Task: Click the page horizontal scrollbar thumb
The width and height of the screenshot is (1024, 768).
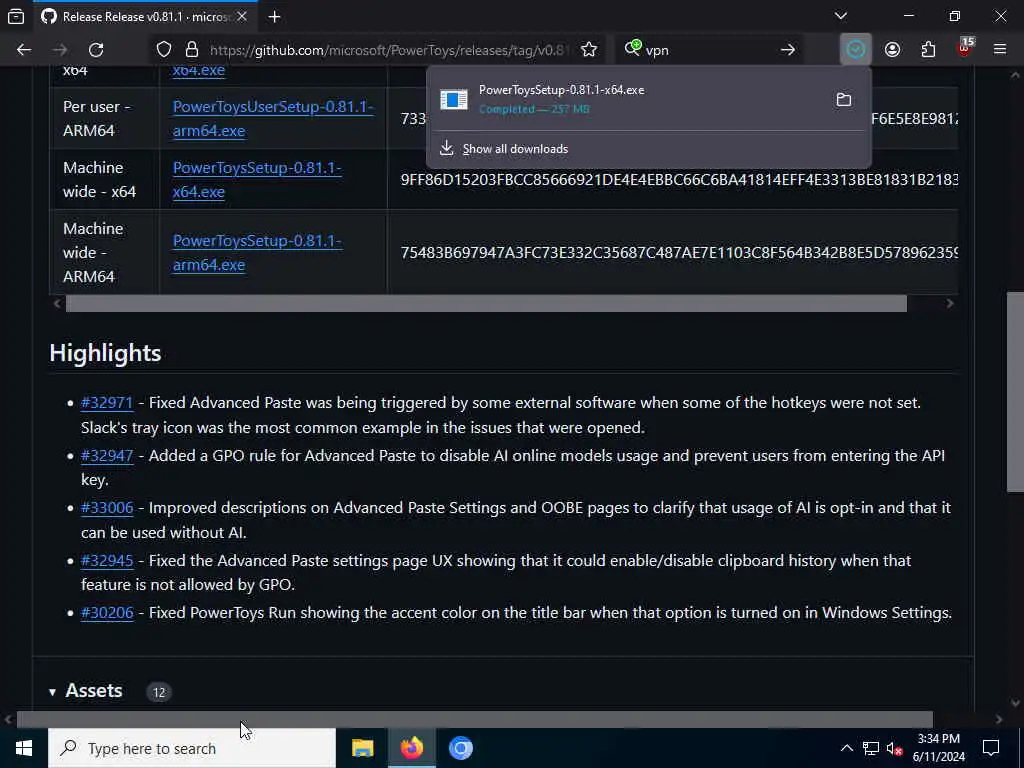Action: click(475, 719)
